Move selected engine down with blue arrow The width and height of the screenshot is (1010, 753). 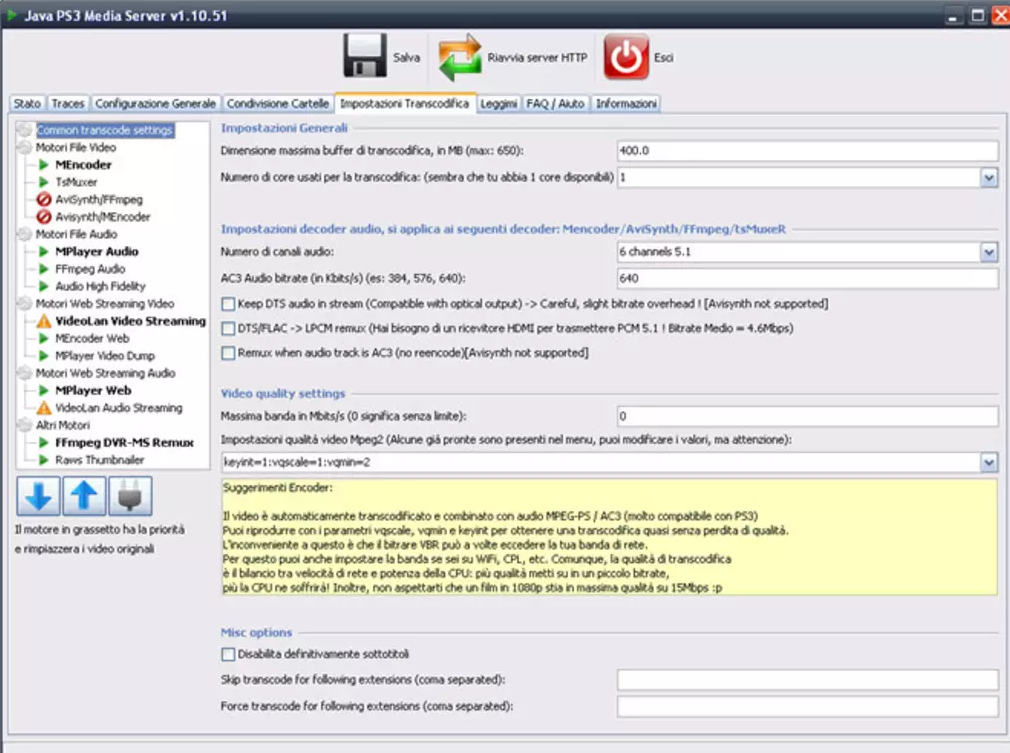coord(37,495)
